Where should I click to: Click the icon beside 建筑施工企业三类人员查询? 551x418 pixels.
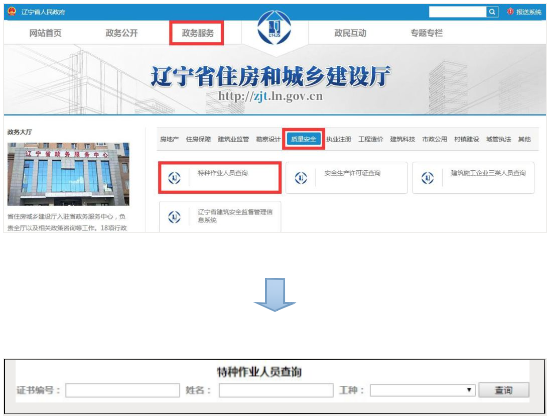pos(428,178)
